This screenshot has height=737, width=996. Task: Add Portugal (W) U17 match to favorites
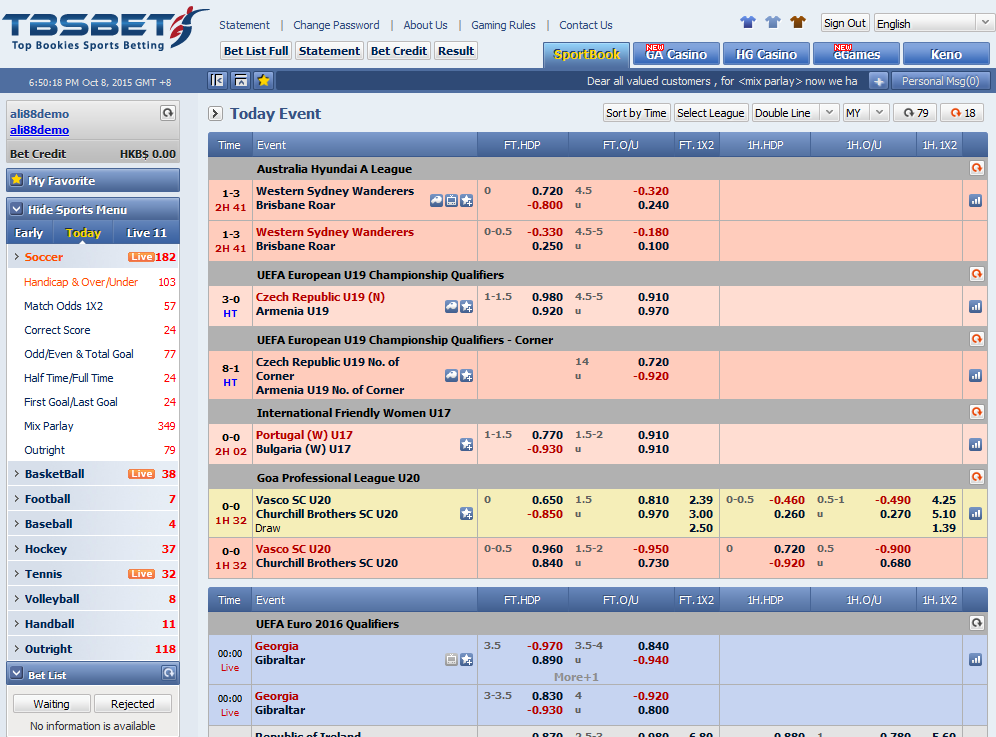coord(466,444)
